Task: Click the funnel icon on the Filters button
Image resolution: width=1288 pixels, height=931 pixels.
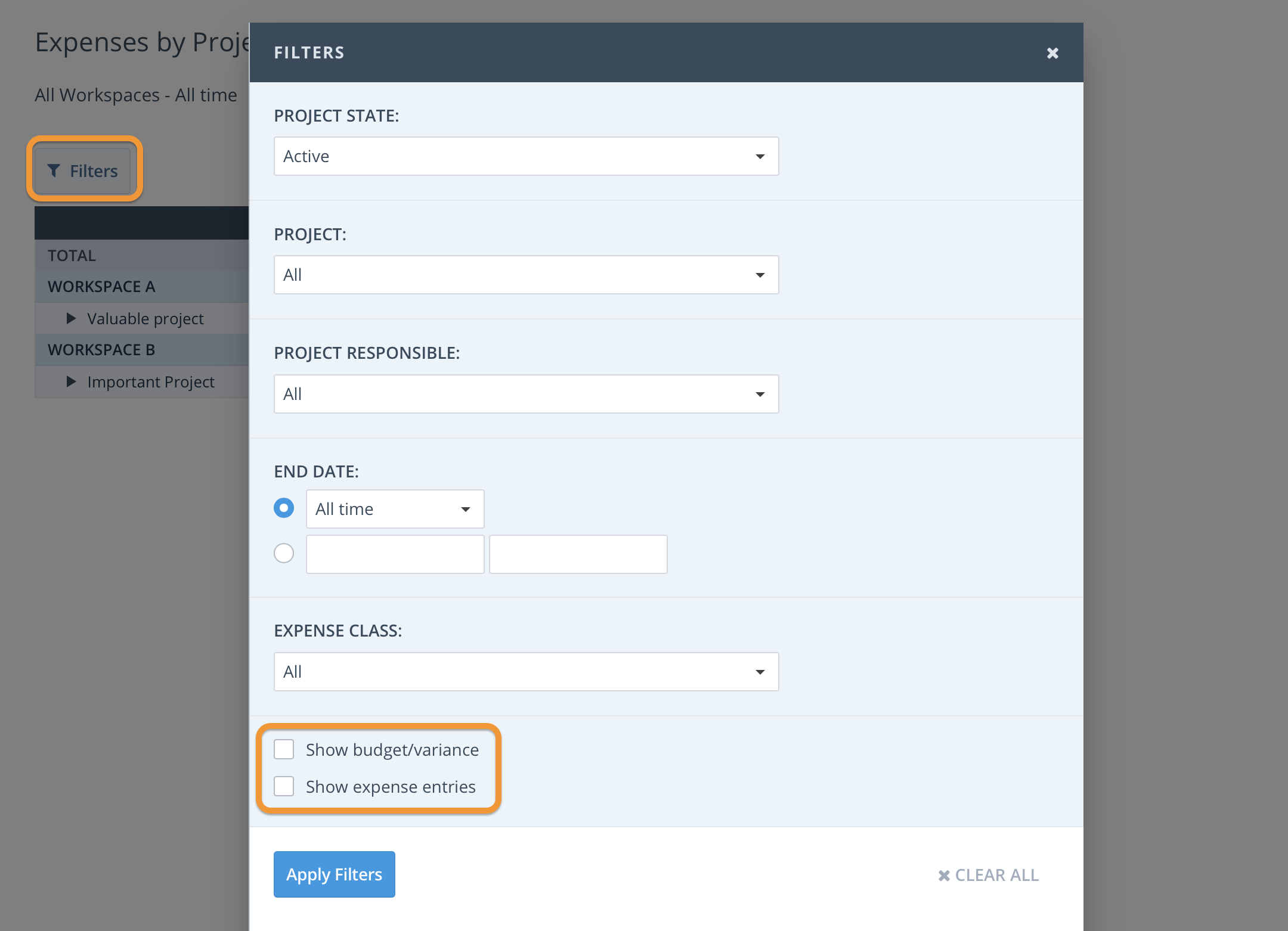Action: 54,170
